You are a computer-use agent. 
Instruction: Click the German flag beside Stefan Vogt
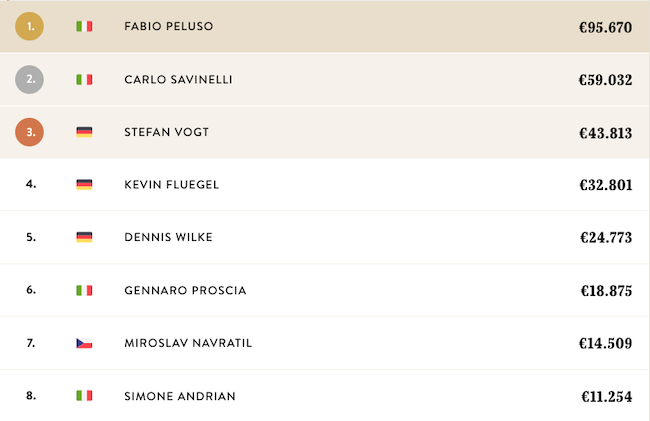click(84, 132)
